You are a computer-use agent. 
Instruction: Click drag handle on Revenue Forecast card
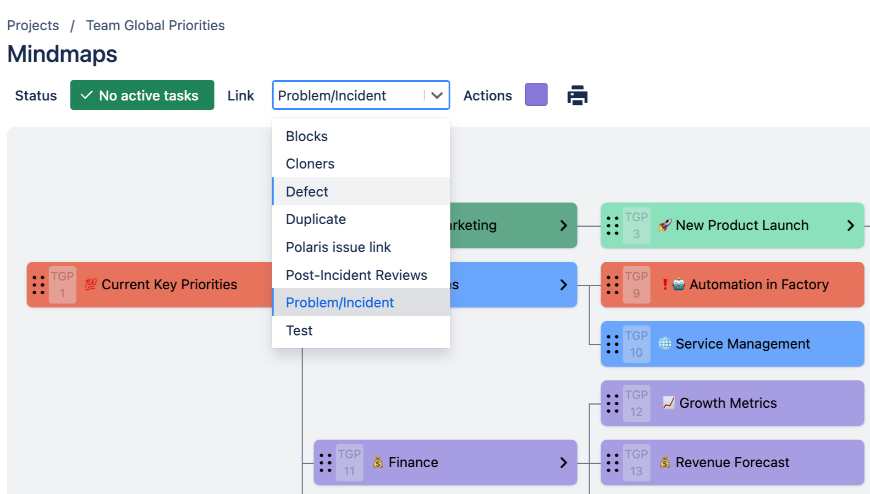tap(613, 463)
